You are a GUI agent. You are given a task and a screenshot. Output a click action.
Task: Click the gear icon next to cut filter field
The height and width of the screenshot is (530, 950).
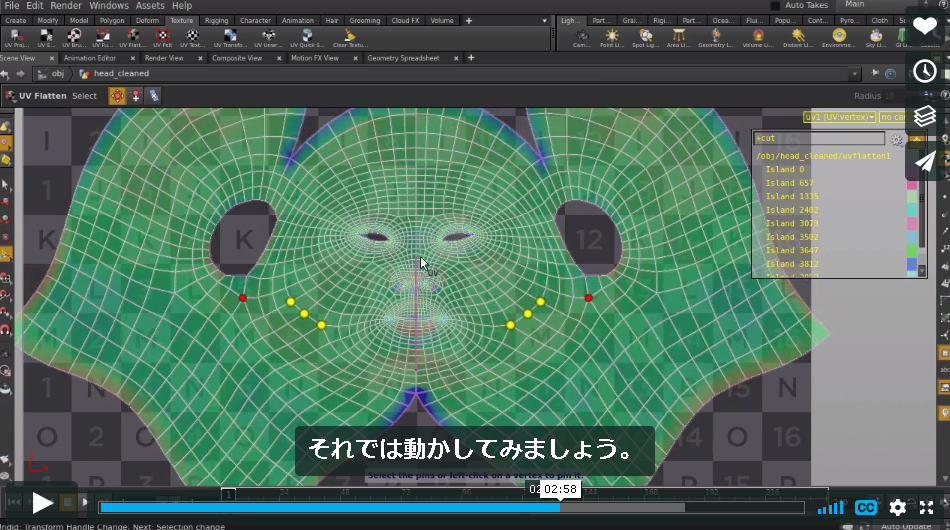point(896,140)
